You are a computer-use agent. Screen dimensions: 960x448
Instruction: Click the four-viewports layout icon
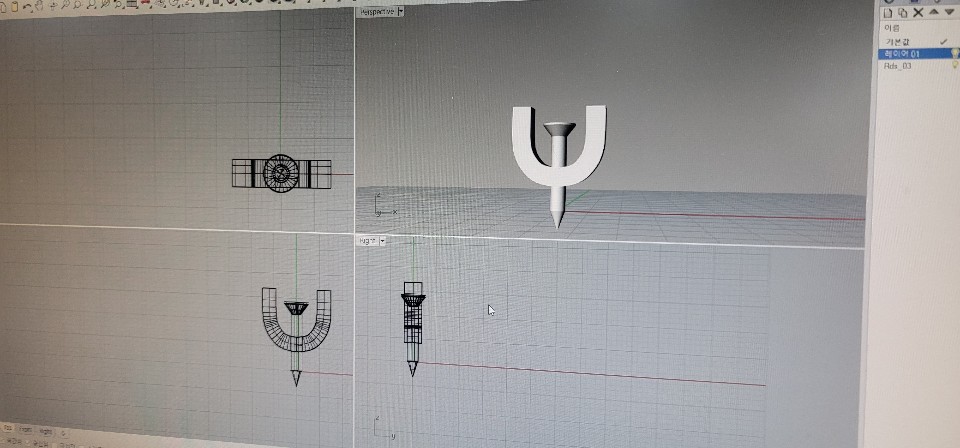pyautogui.click(x=132, y=4)
